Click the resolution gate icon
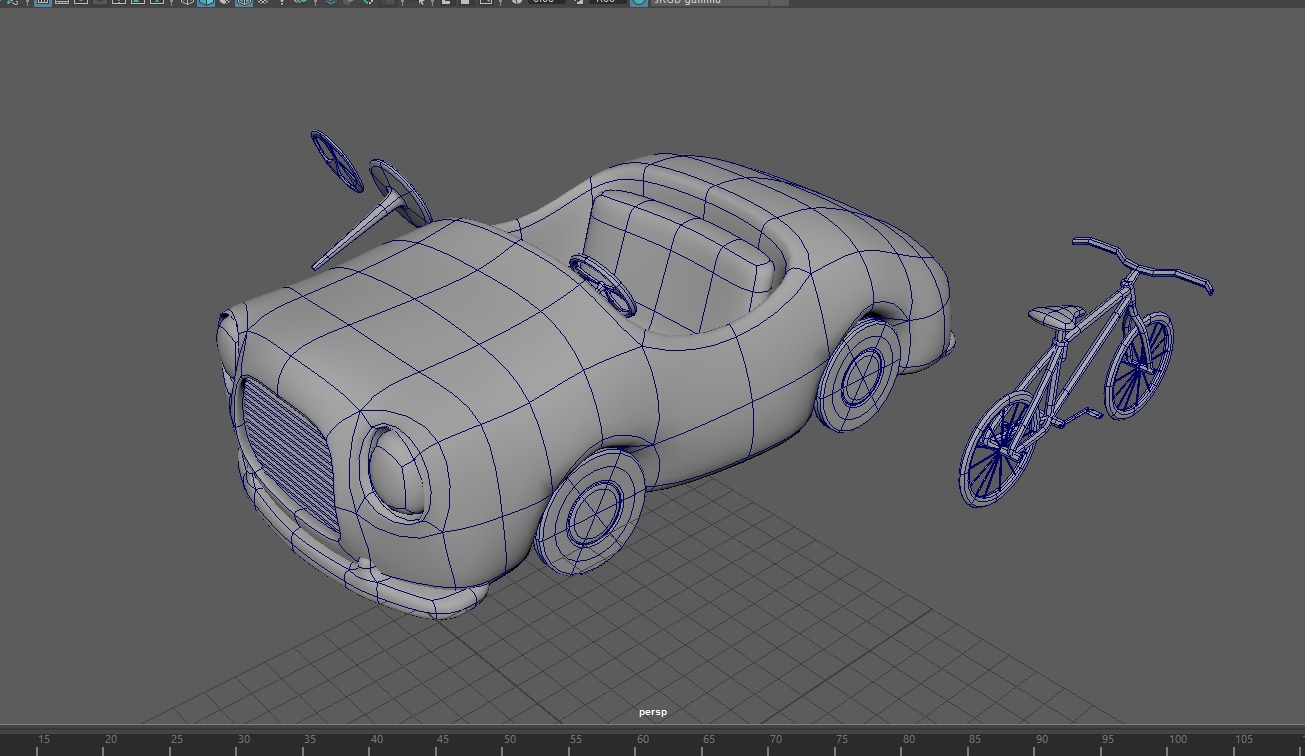The height and width of the screenshot is (756, 1305). click(81, 2)
